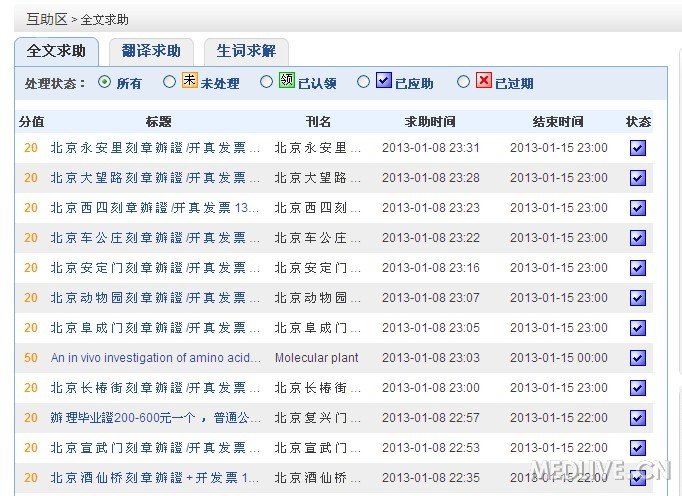The image size is (682, 496).
Task: Click the 处理状态 filter label
Action: coord(55,83)
